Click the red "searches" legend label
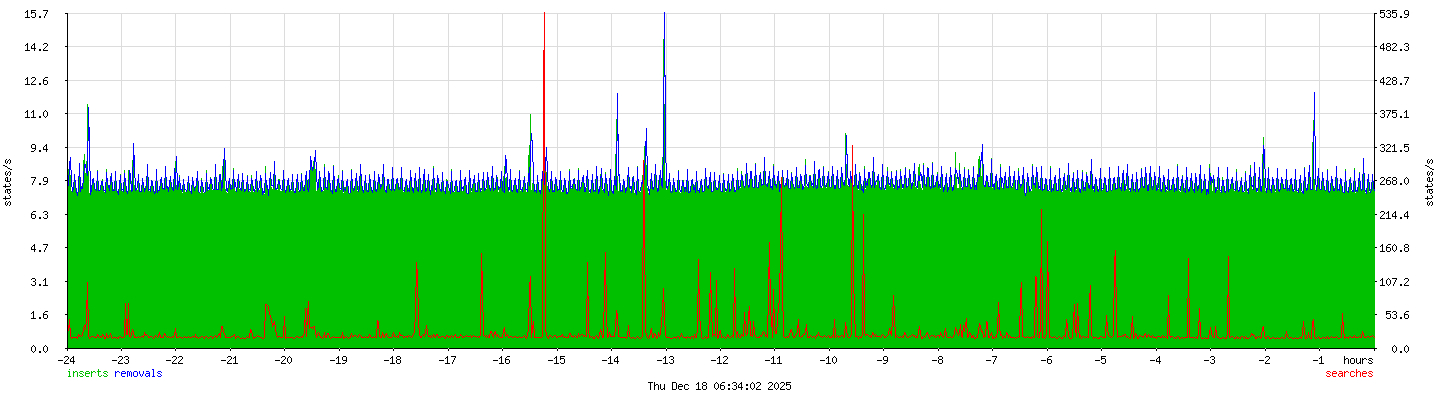This screenshot has width=1440, height=400. (1349, 374)
